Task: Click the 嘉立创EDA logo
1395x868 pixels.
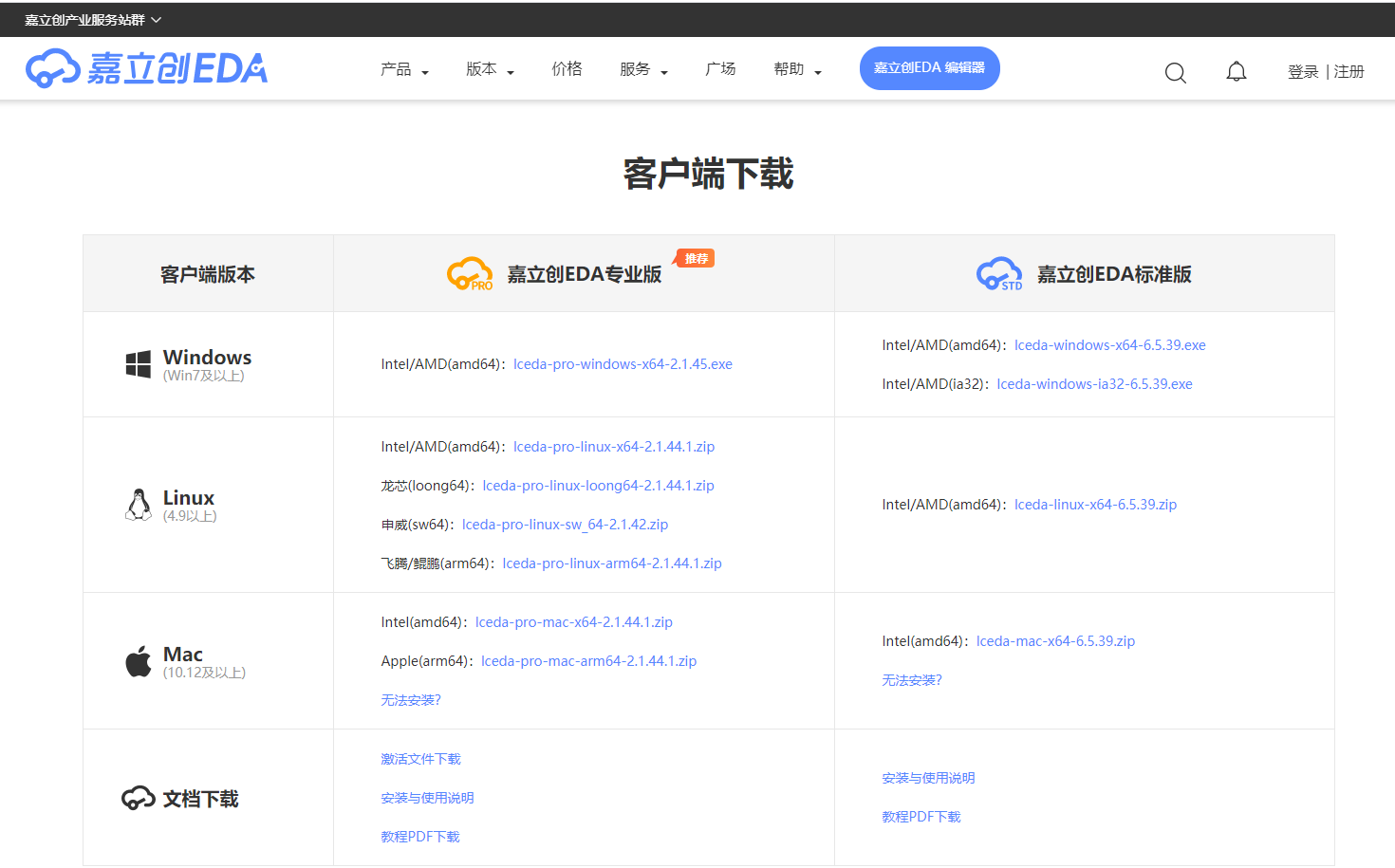Action: 146,68
